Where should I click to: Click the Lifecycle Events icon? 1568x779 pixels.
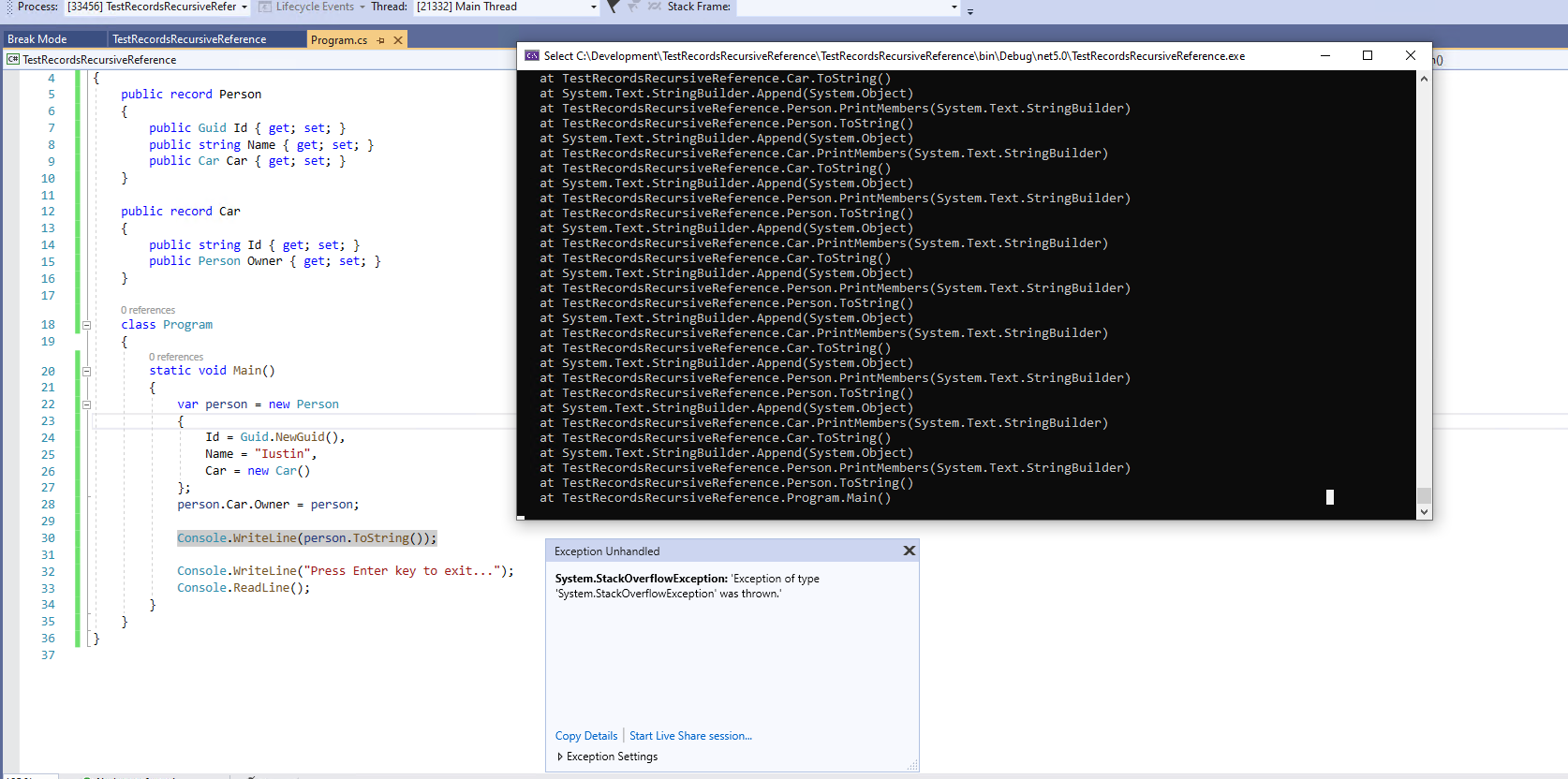pyautogui.click(x=265, y=7)
